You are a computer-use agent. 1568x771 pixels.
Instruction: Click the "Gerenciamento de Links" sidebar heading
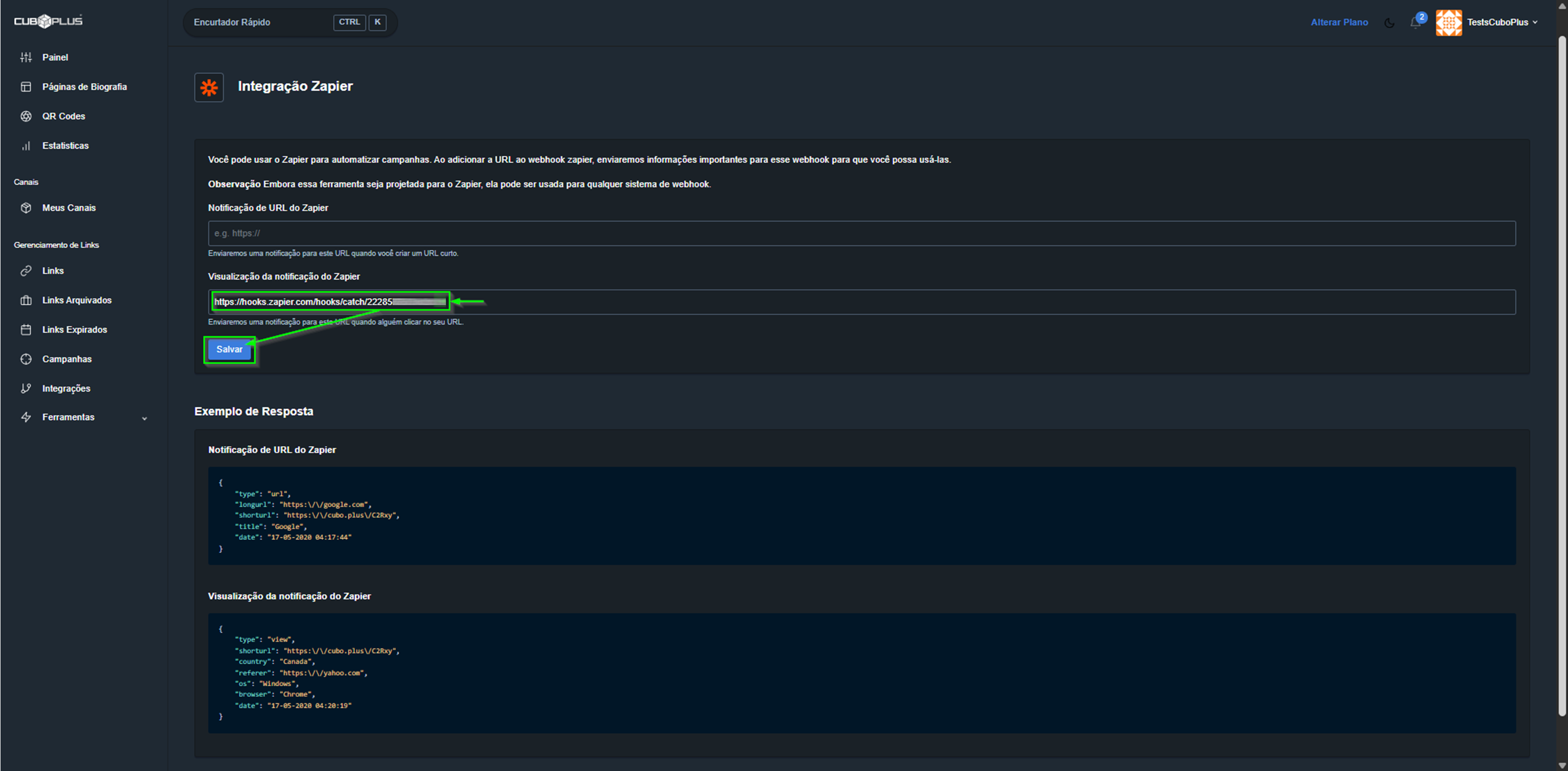(x=56, y=244)
